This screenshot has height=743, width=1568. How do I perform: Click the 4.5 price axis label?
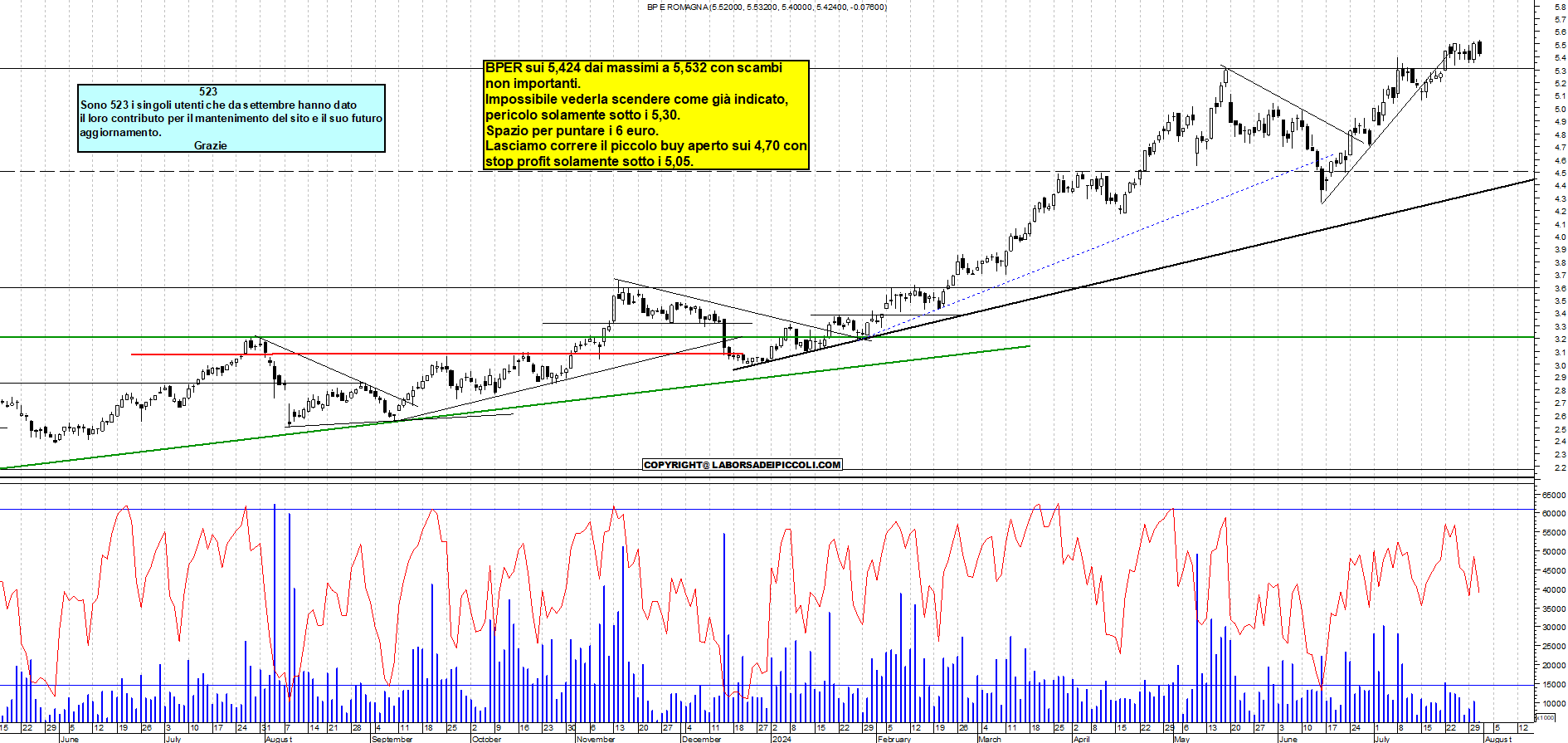pyautogui.click(x=1561, y=174)
